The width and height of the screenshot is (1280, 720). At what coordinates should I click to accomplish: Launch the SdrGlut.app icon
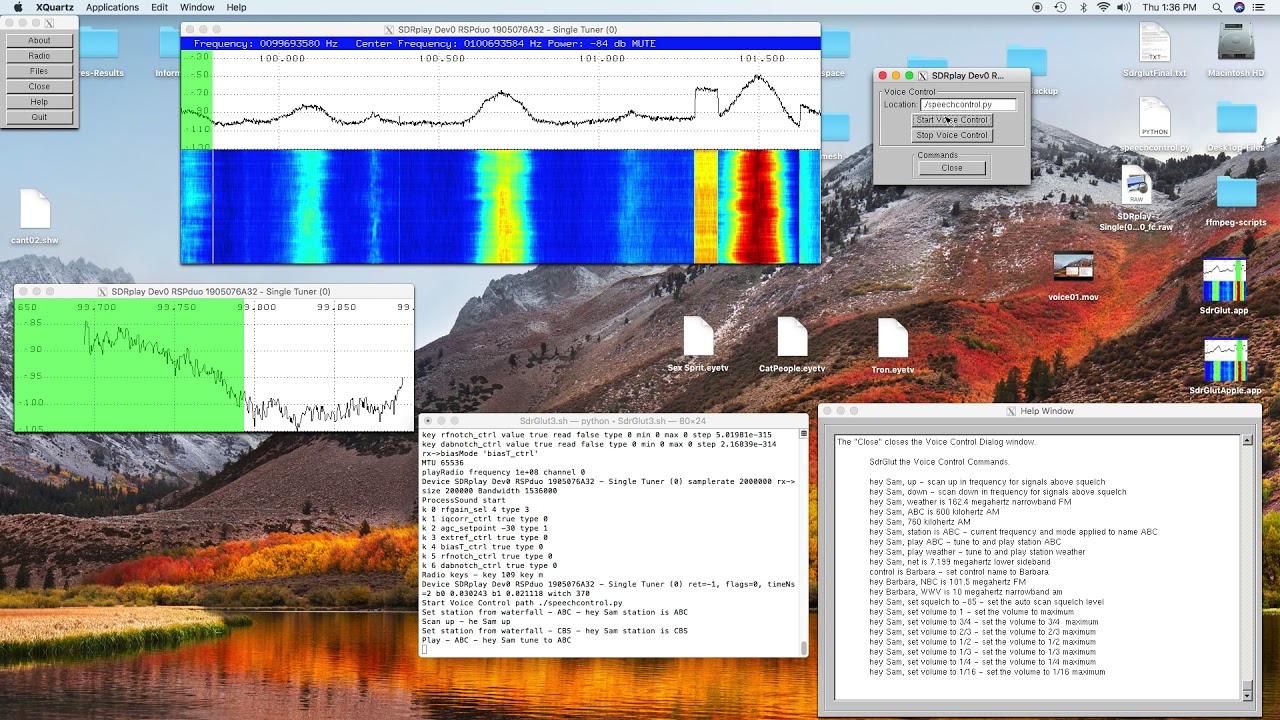tap(1224, 281)
